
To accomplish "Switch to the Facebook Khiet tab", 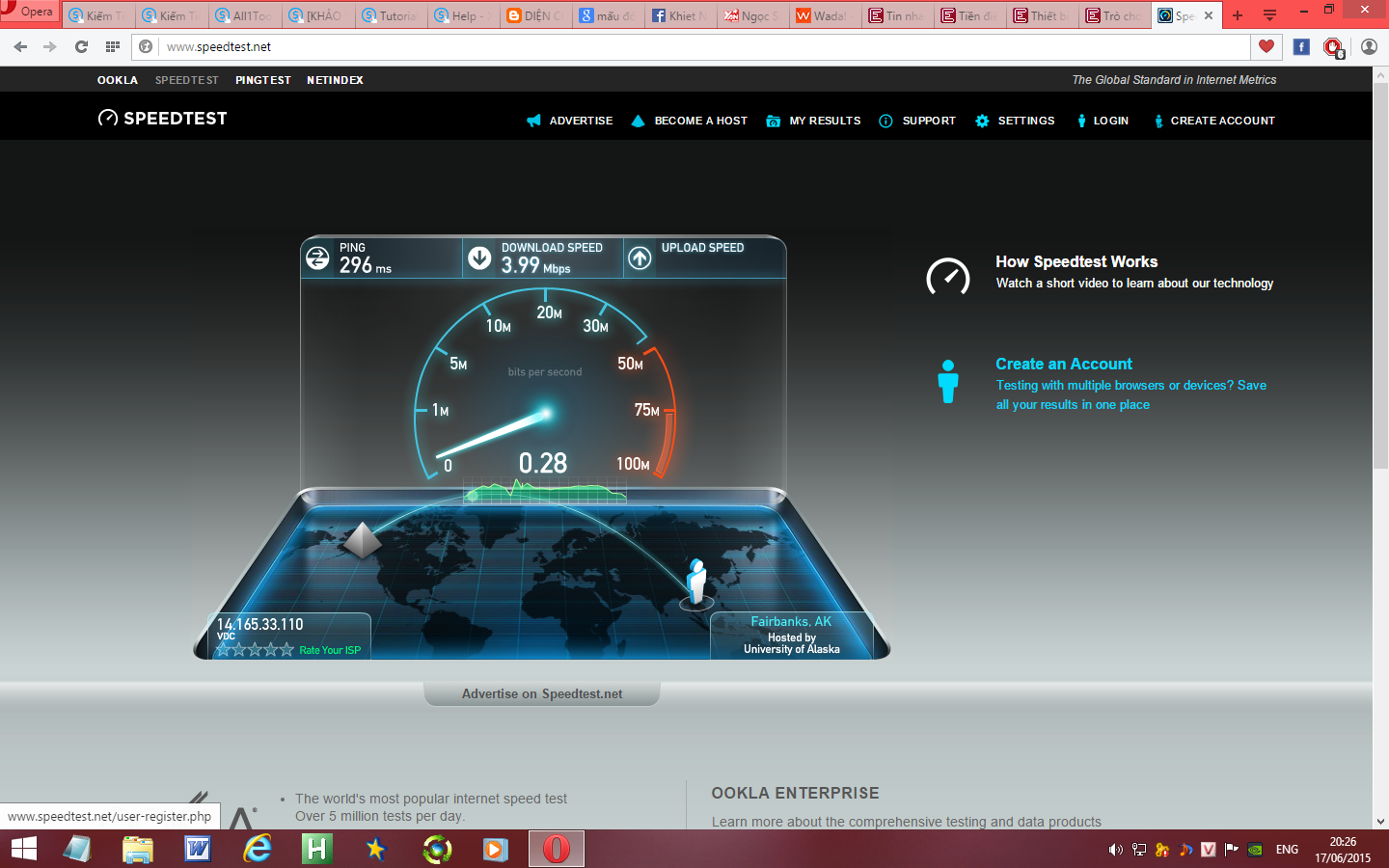I will tap(681, 15).
